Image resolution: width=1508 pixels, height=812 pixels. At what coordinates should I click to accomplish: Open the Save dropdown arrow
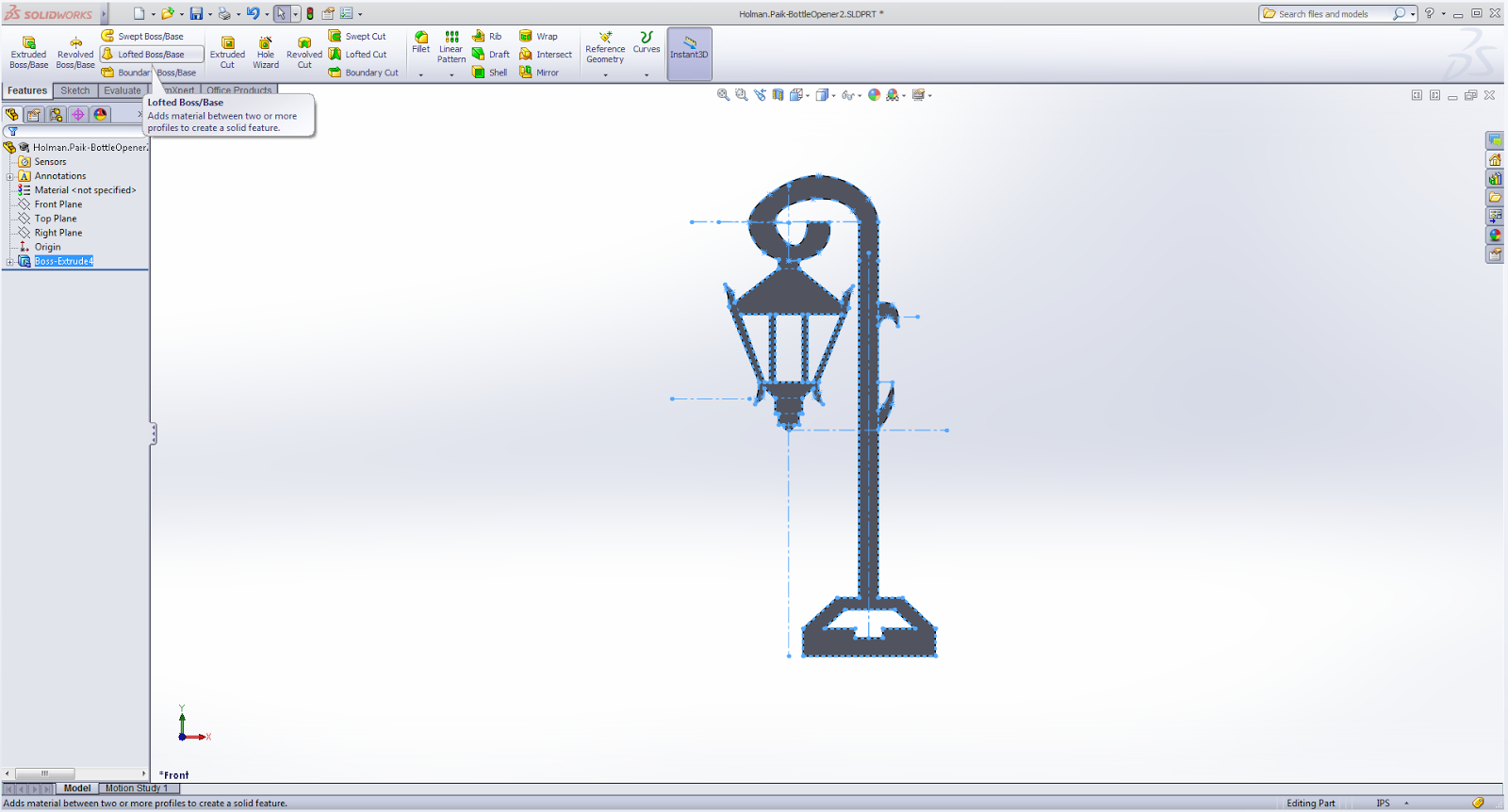point(209,14)
